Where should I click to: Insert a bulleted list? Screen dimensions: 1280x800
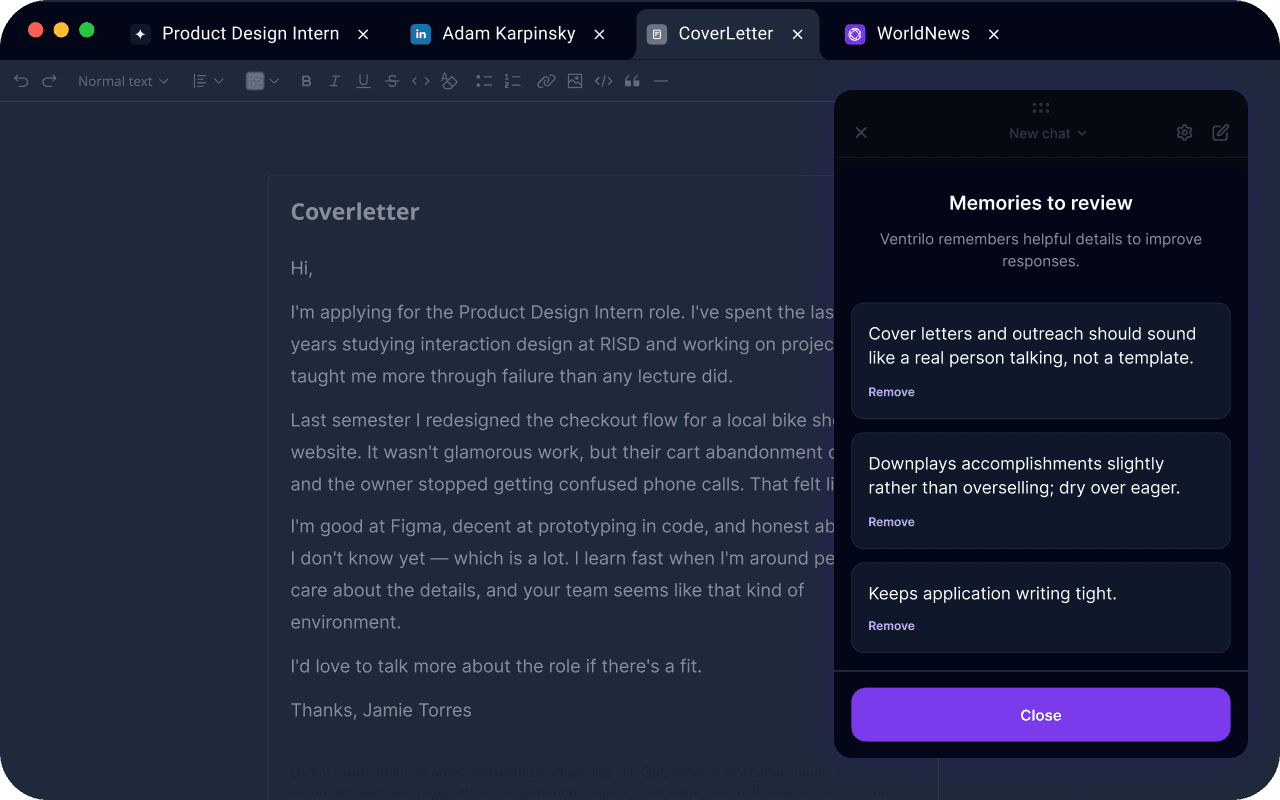pyautogui.click(x=484, y=81)
